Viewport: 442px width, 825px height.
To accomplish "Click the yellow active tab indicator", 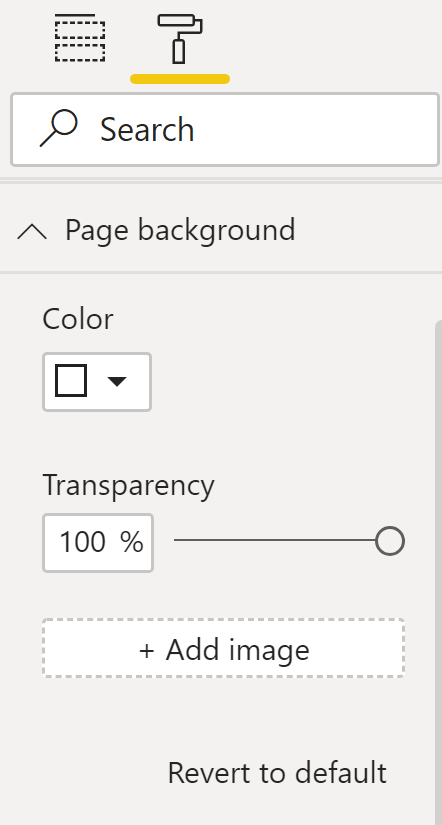I will coord(180,79).
